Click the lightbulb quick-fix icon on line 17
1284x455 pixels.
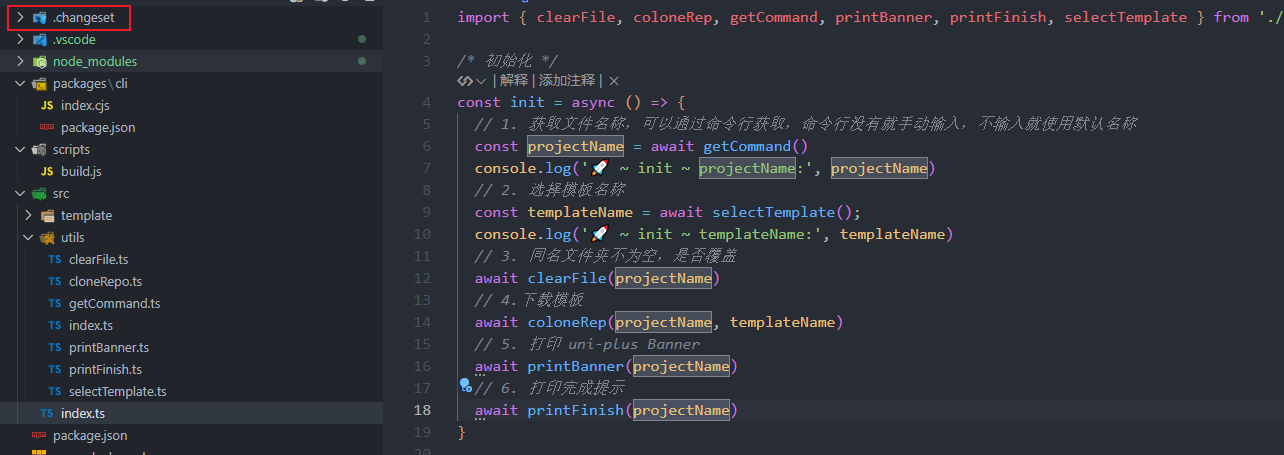(465, 384)
